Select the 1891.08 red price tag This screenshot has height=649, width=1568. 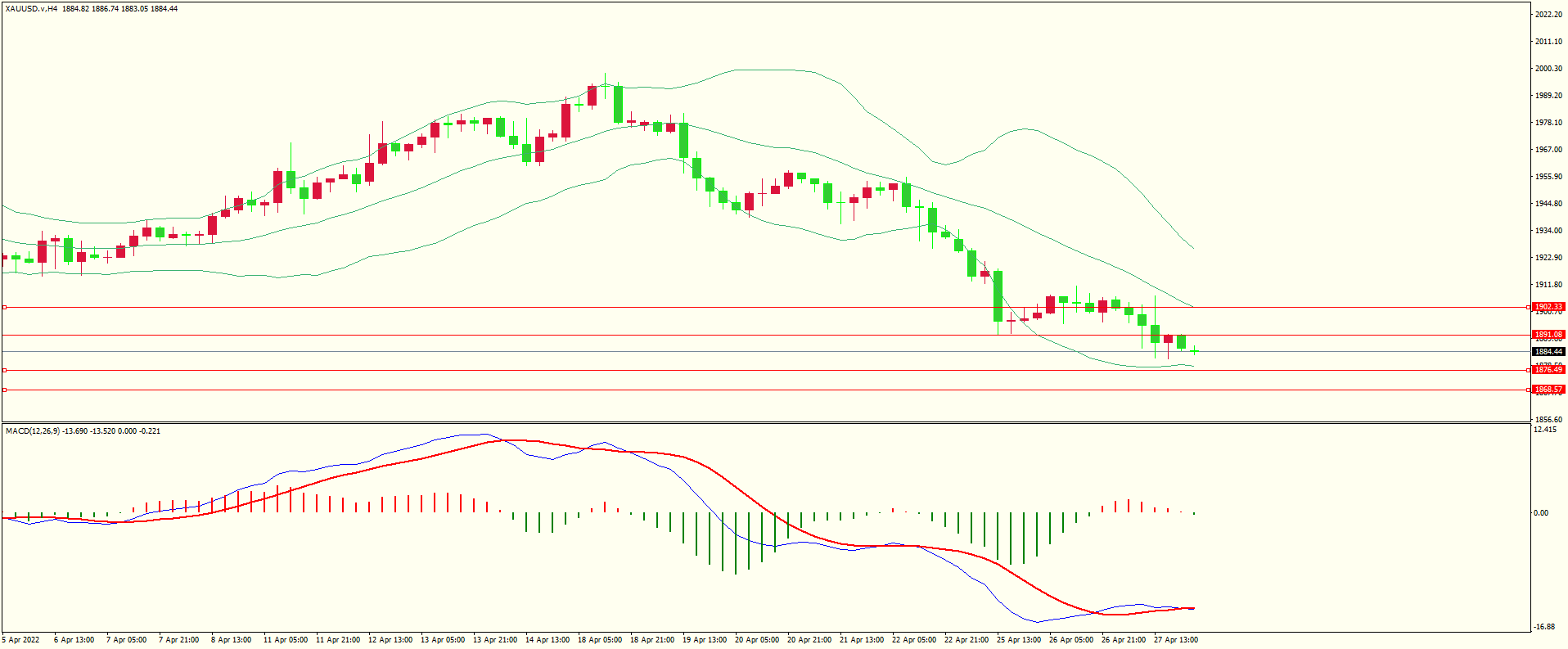[x=1548, y=335]
